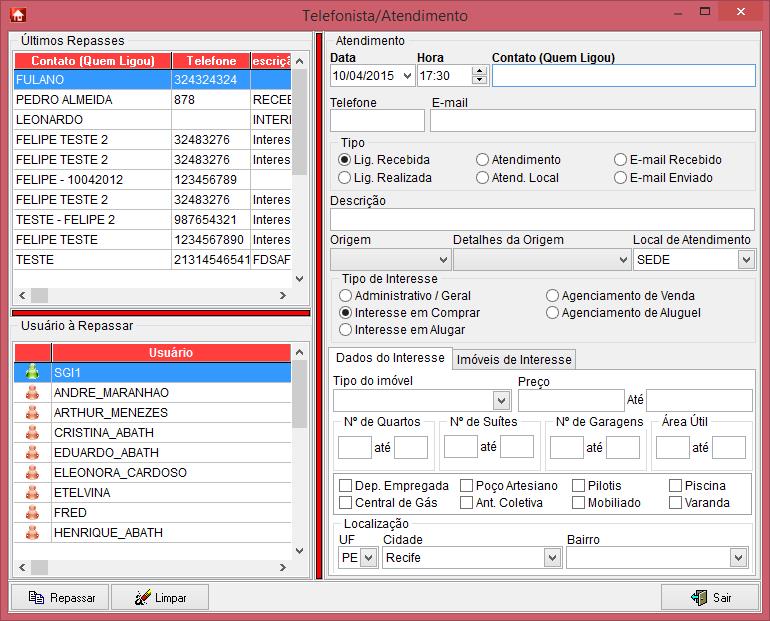Enable the Piscina checkbox
Viewport: 770px width, 621px height.
pyautogui.click(x=676, y=486)
